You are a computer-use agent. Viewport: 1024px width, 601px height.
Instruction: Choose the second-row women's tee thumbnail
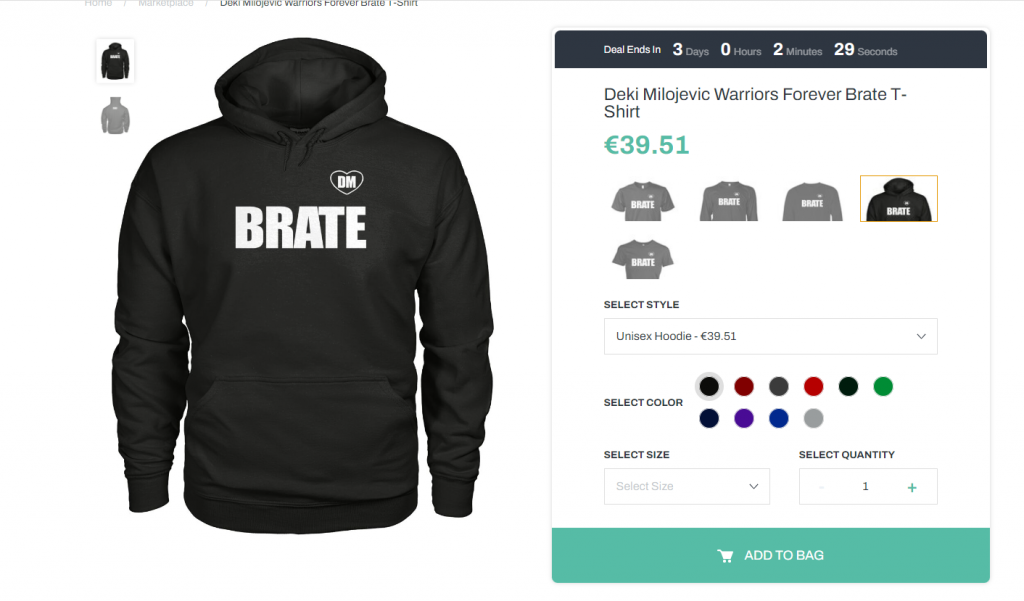tap(643, 259)
